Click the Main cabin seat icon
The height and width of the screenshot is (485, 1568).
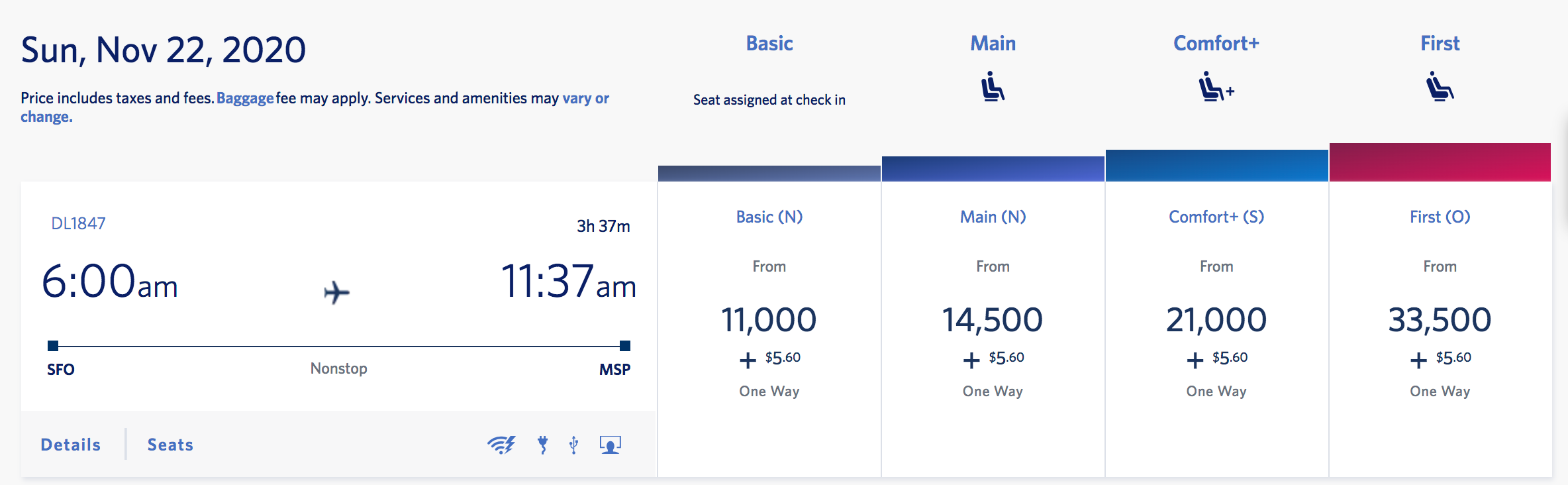993,87
